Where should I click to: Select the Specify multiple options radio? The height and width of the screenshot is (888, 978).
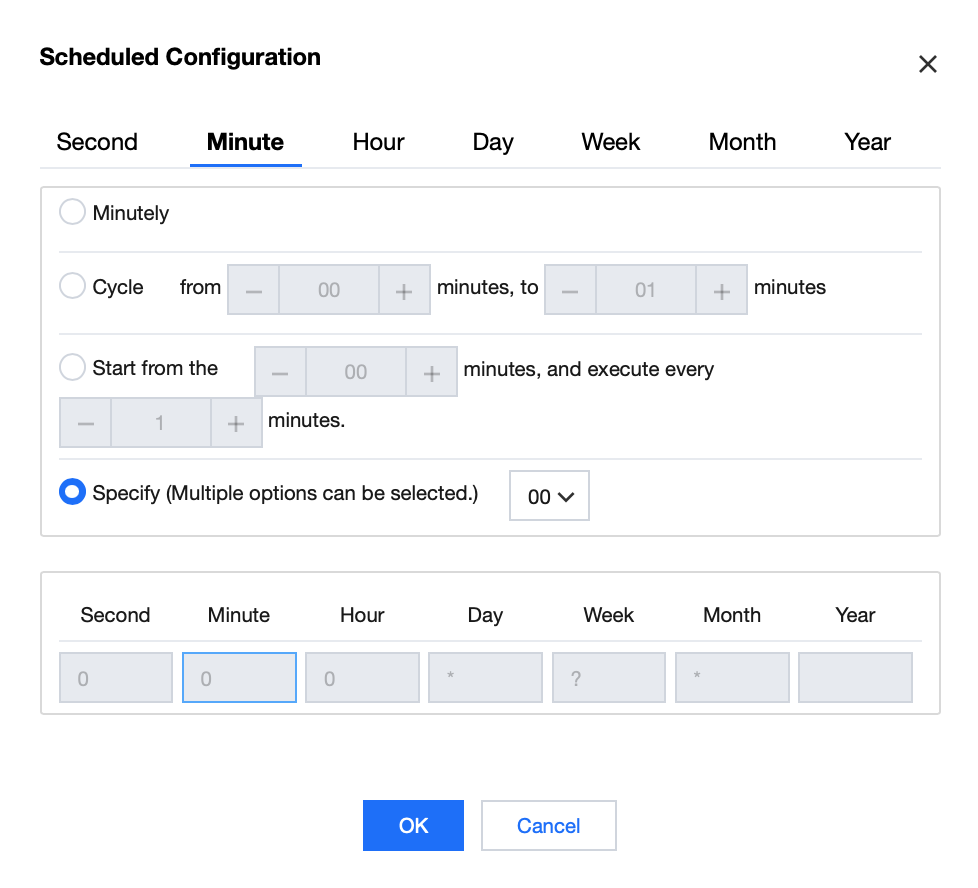click(x=73, y=493)
